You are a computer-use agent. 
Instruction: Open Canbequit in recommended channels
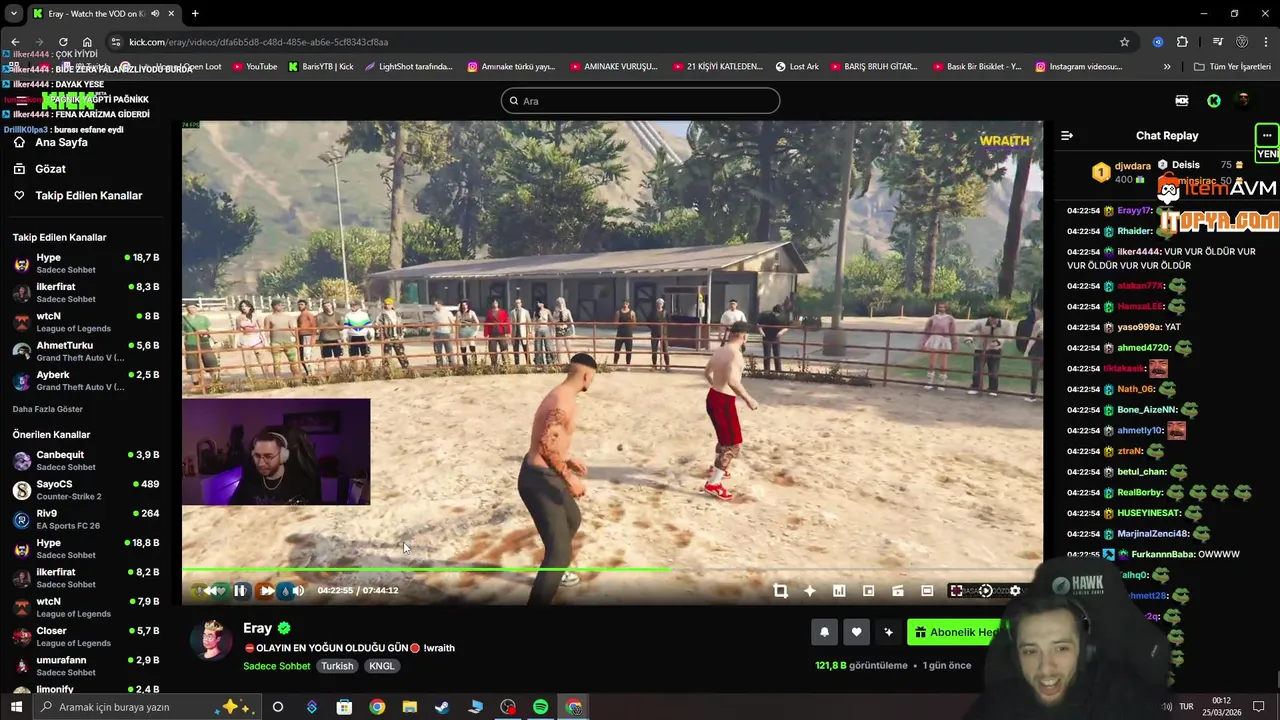click(x=86, y=461)
